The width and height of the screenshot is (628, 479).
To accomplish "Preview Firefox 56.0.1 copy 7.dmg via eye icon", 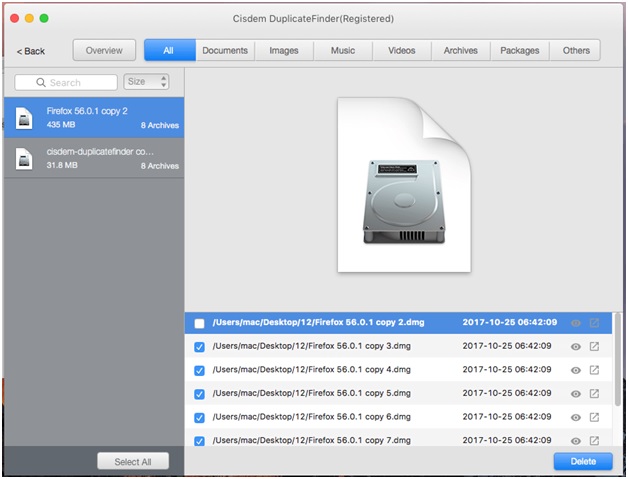I will pyautogui.click(x=576, y=441).
